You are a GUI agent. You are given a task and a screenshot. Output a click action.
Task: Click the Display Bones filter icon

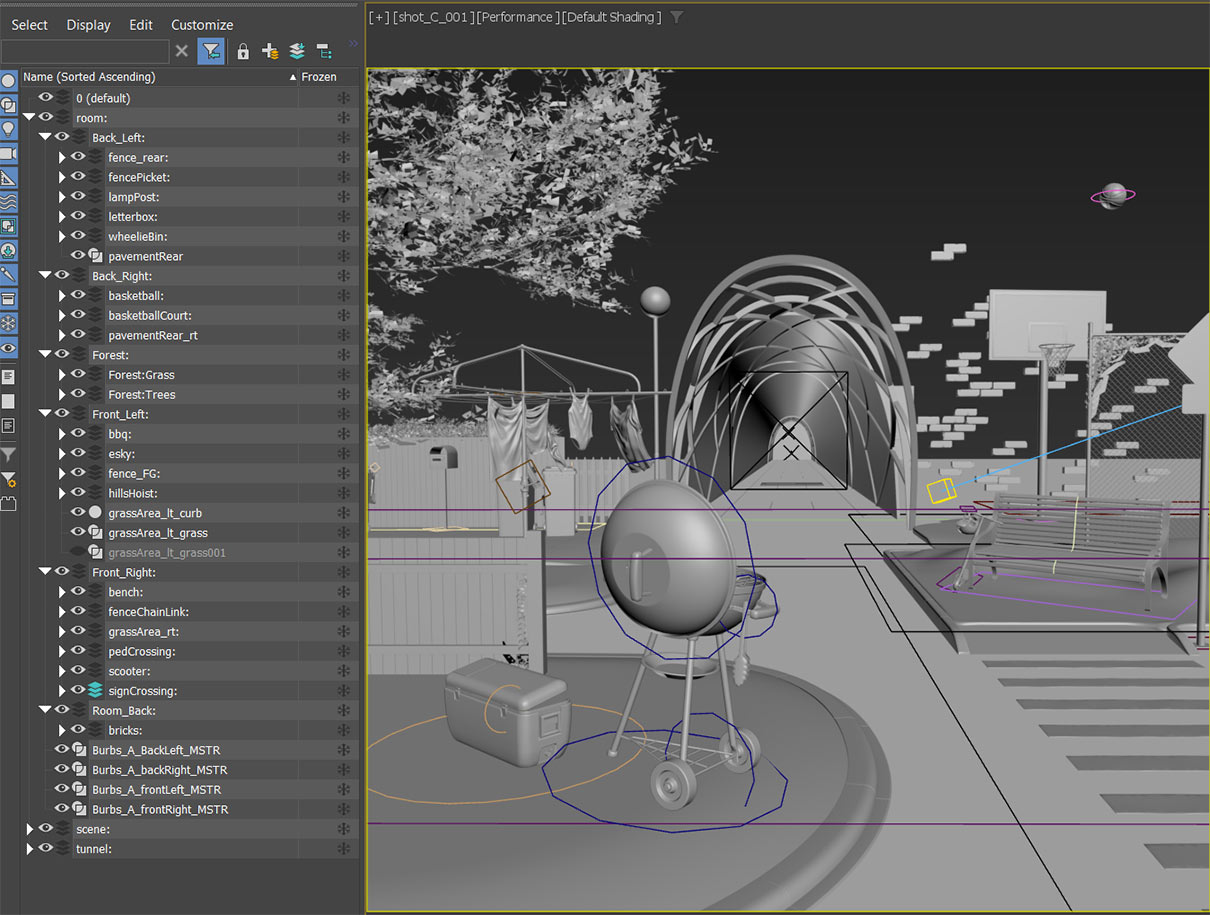click(8, 274)
